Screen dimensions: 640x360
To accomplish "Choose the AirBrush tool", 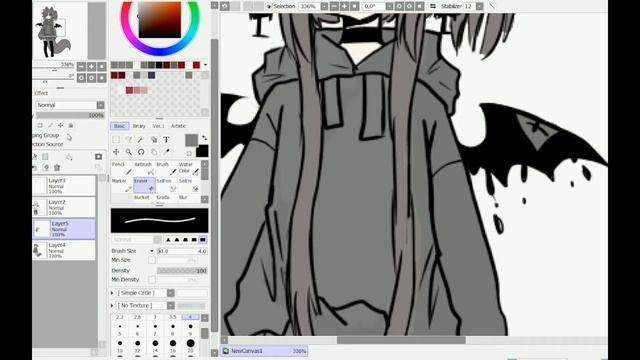I will tap(144, 169).
